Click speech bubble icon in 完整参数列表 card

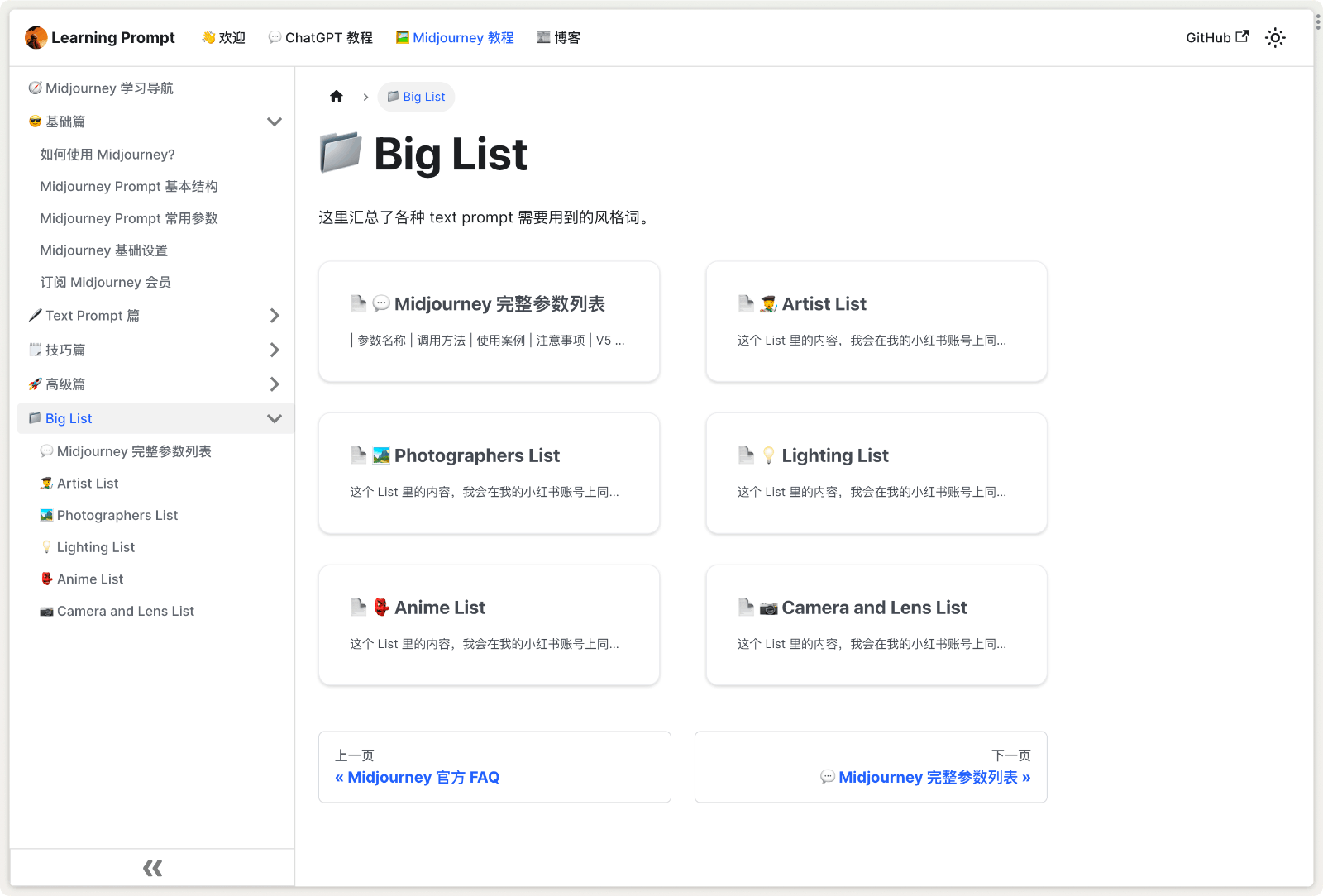[x=381, y=304]
